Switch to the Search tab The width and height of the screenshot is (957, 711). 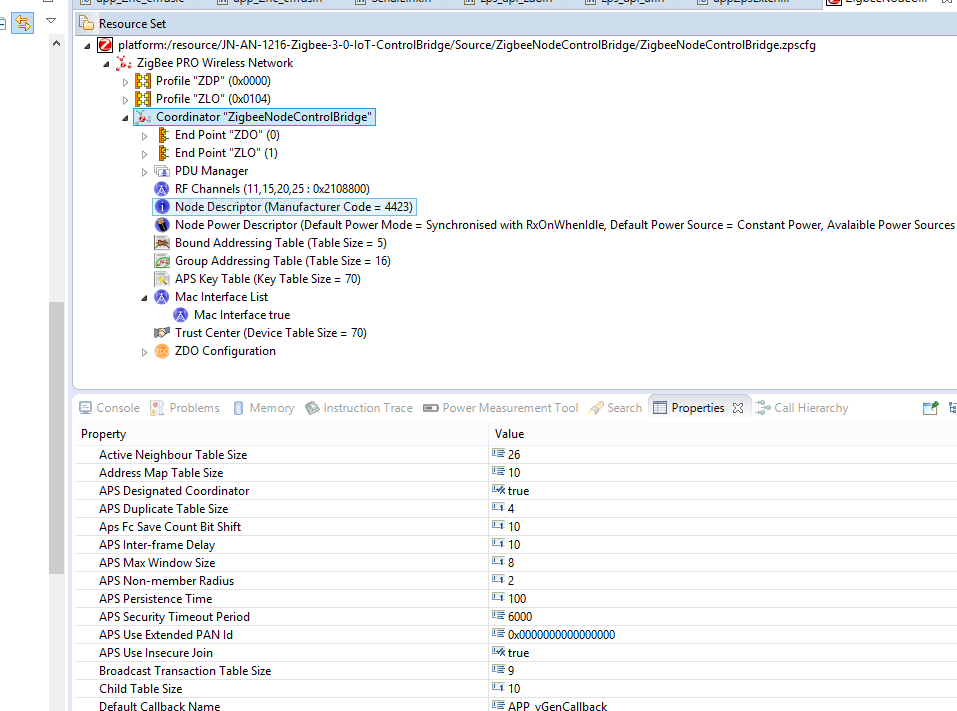(615, 408)
